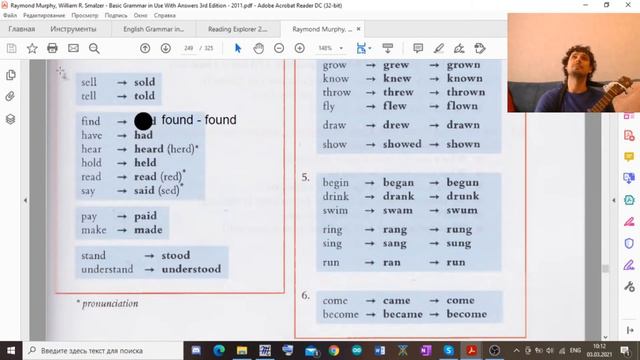The image size is (640, 360).
Task: Click the taskbar search box Введите здесь текст
Action: point(103,351)
